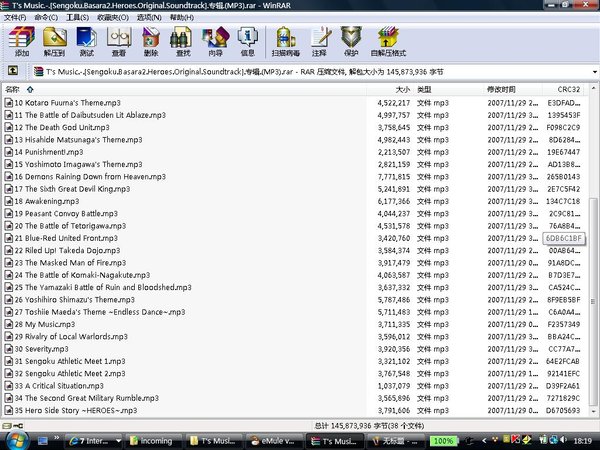The image size is (600, 450).
Task: Sort by the Type (类型) column header
Action: tap(448, 90)
